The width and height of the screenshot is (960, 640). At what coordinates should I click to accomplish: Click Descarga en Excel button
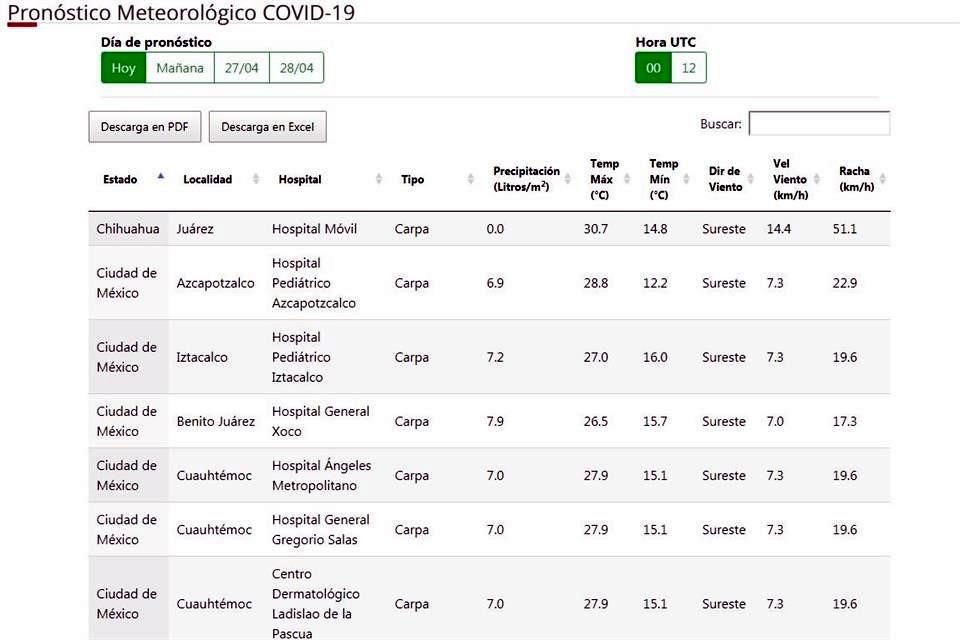click(x=267, y=127)
